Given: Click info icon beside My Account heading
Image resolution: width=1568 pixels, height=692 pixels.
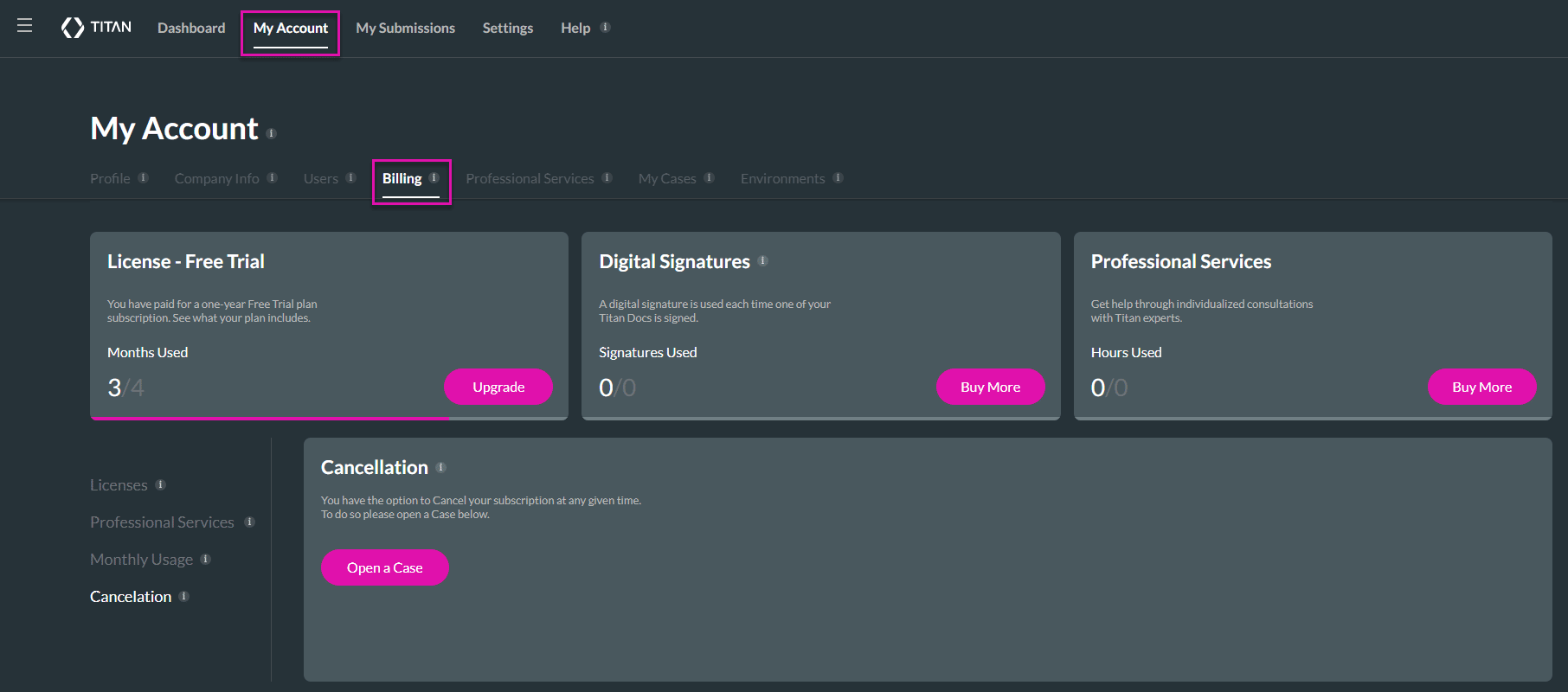Looking at the screenshot, I should point(271,133).
